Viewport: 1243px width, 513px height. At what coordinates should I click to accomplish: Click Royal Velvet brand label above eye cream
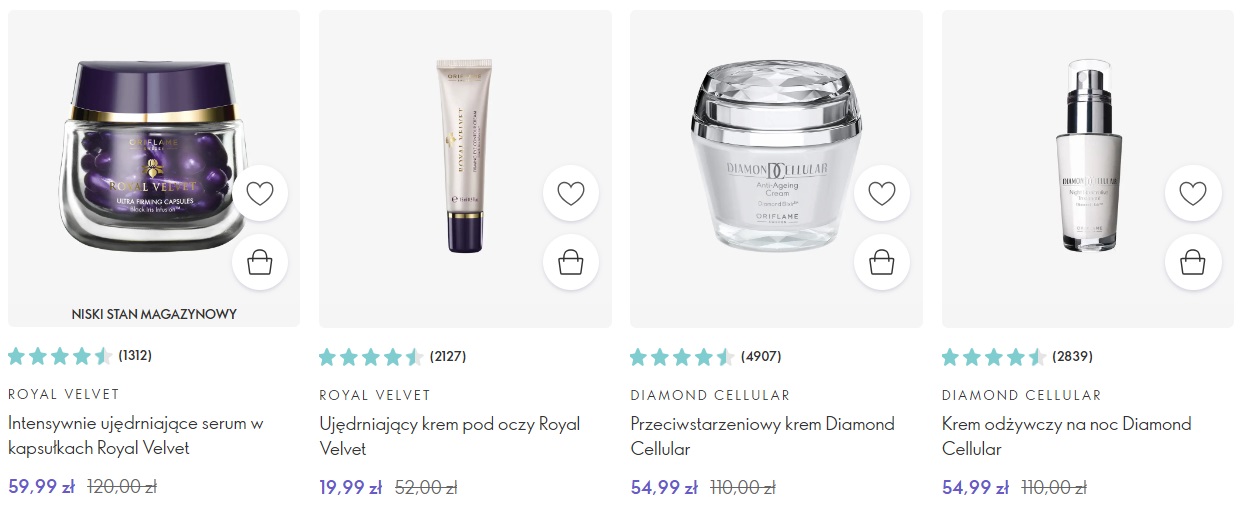(374, 395)
